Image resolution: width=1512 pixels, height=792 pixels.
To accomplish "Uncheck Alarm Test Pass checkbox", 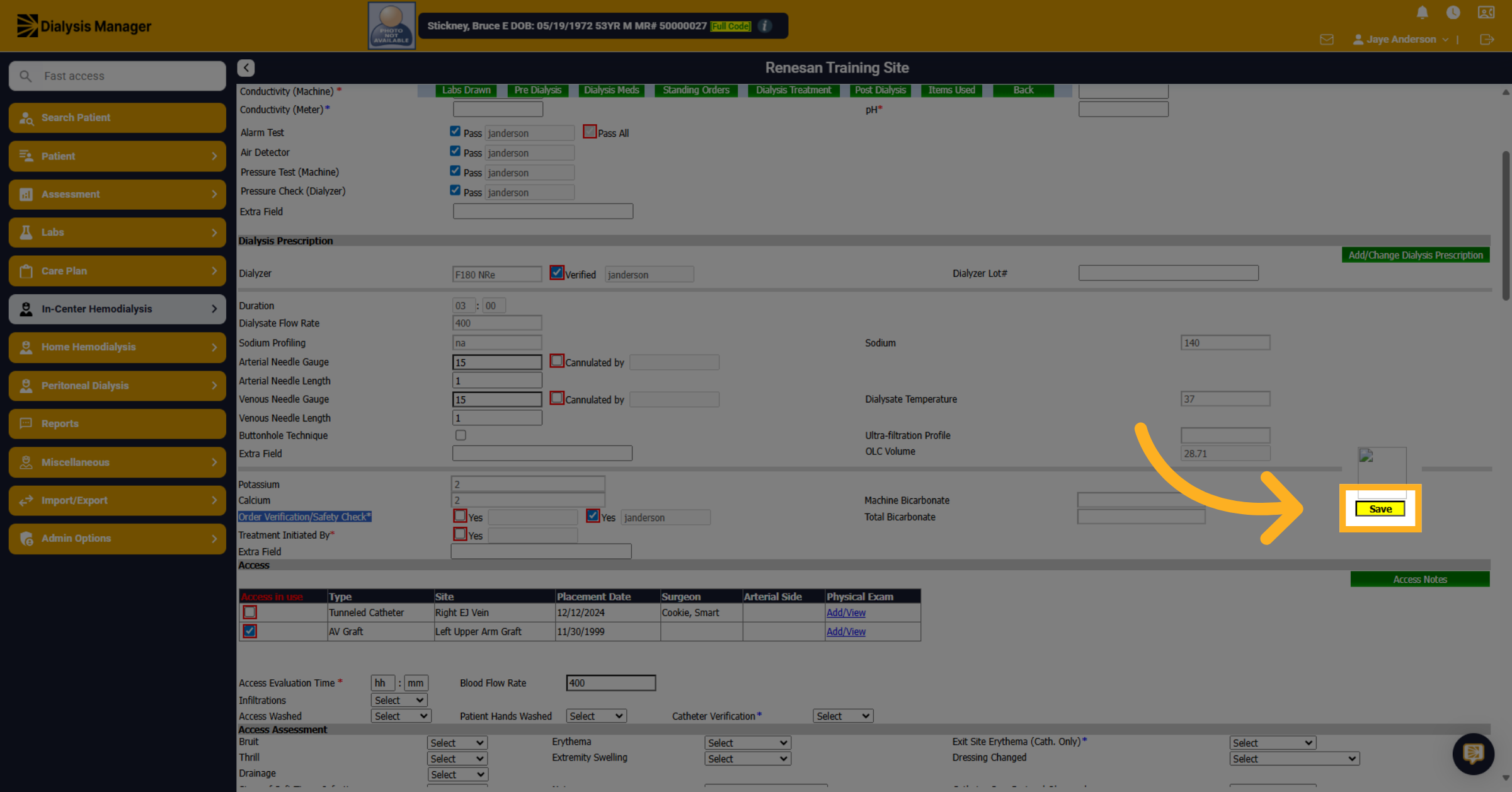I will pyautogui.click(x=455, y=131).
